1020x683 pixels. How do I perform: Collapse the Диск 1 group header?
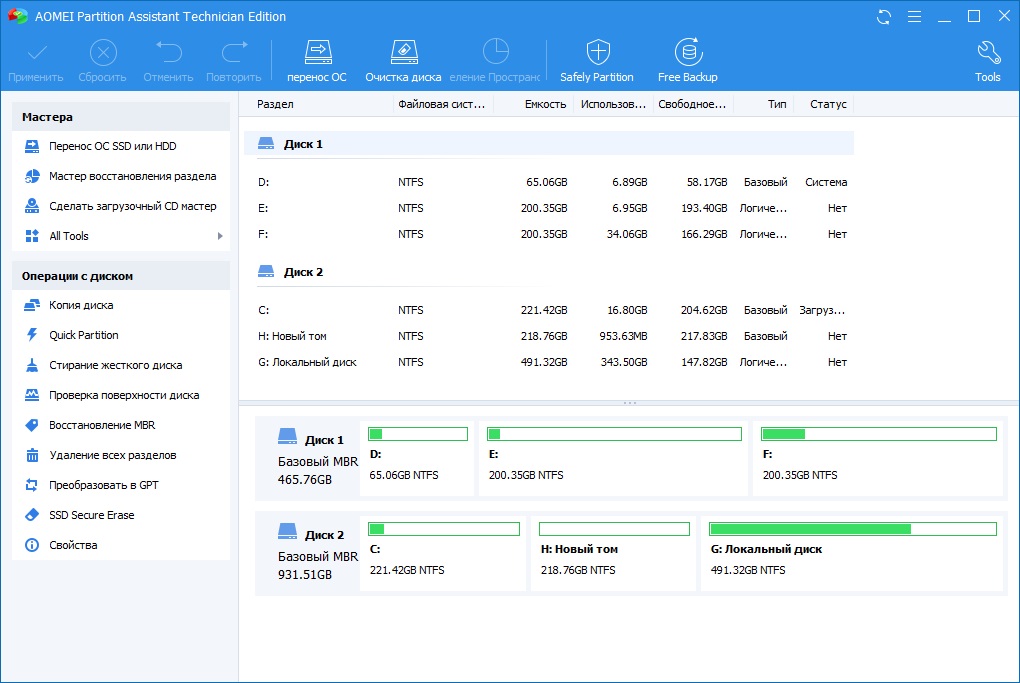303,144
